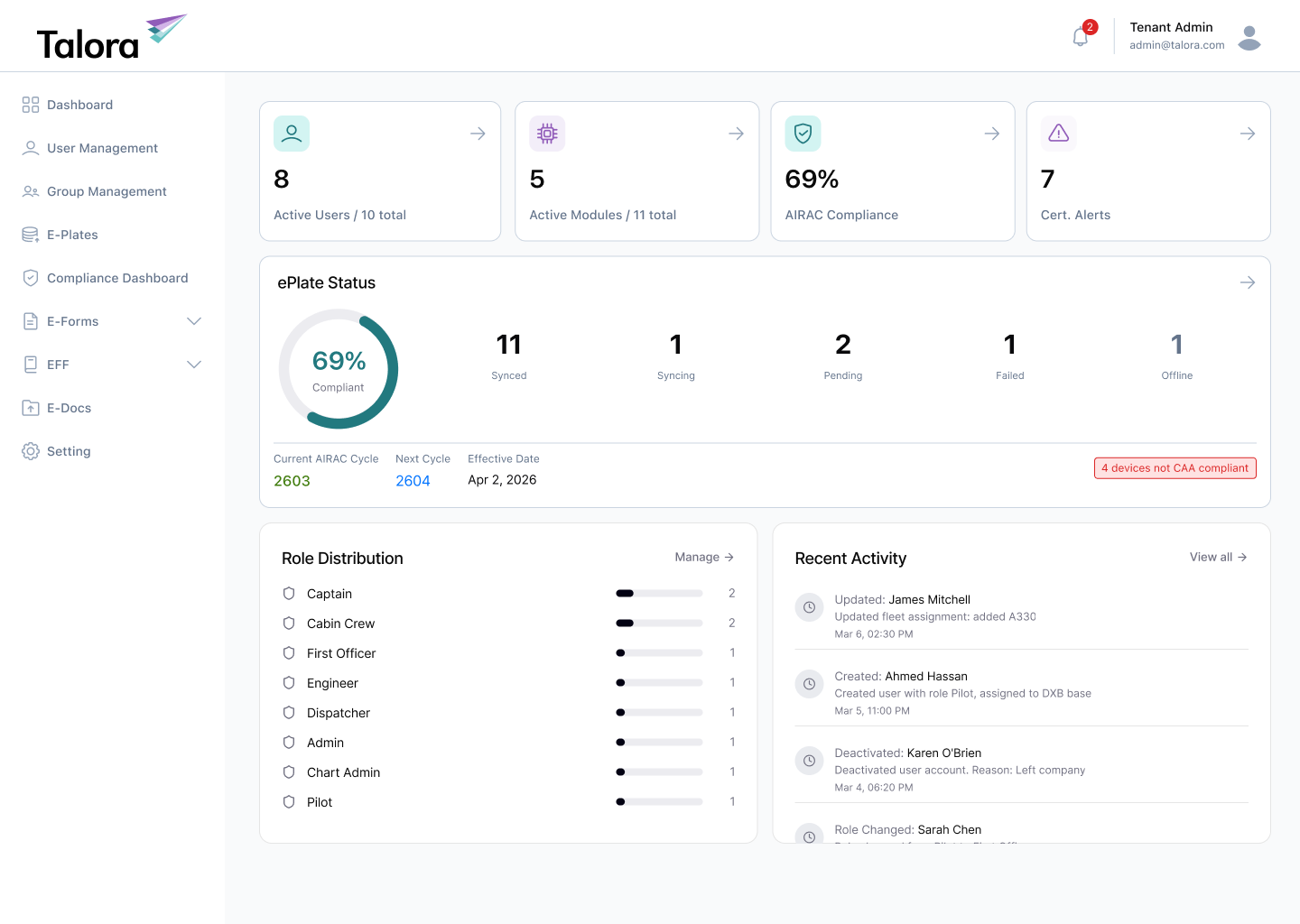Click admin@talora.com account email

(1177, 45)
